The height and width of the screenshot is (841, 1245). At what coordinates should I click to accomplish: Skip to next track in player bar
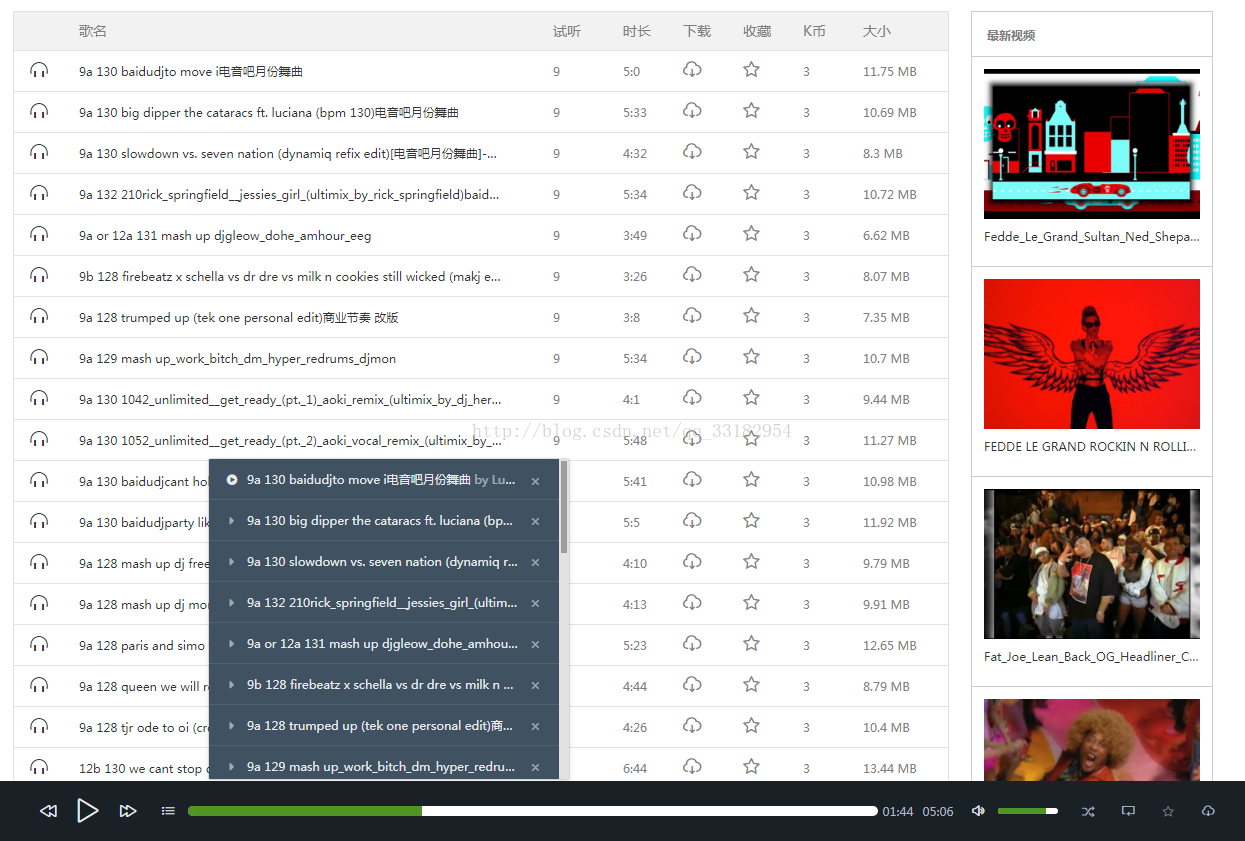pyautogui.click(x=128, y=811)
